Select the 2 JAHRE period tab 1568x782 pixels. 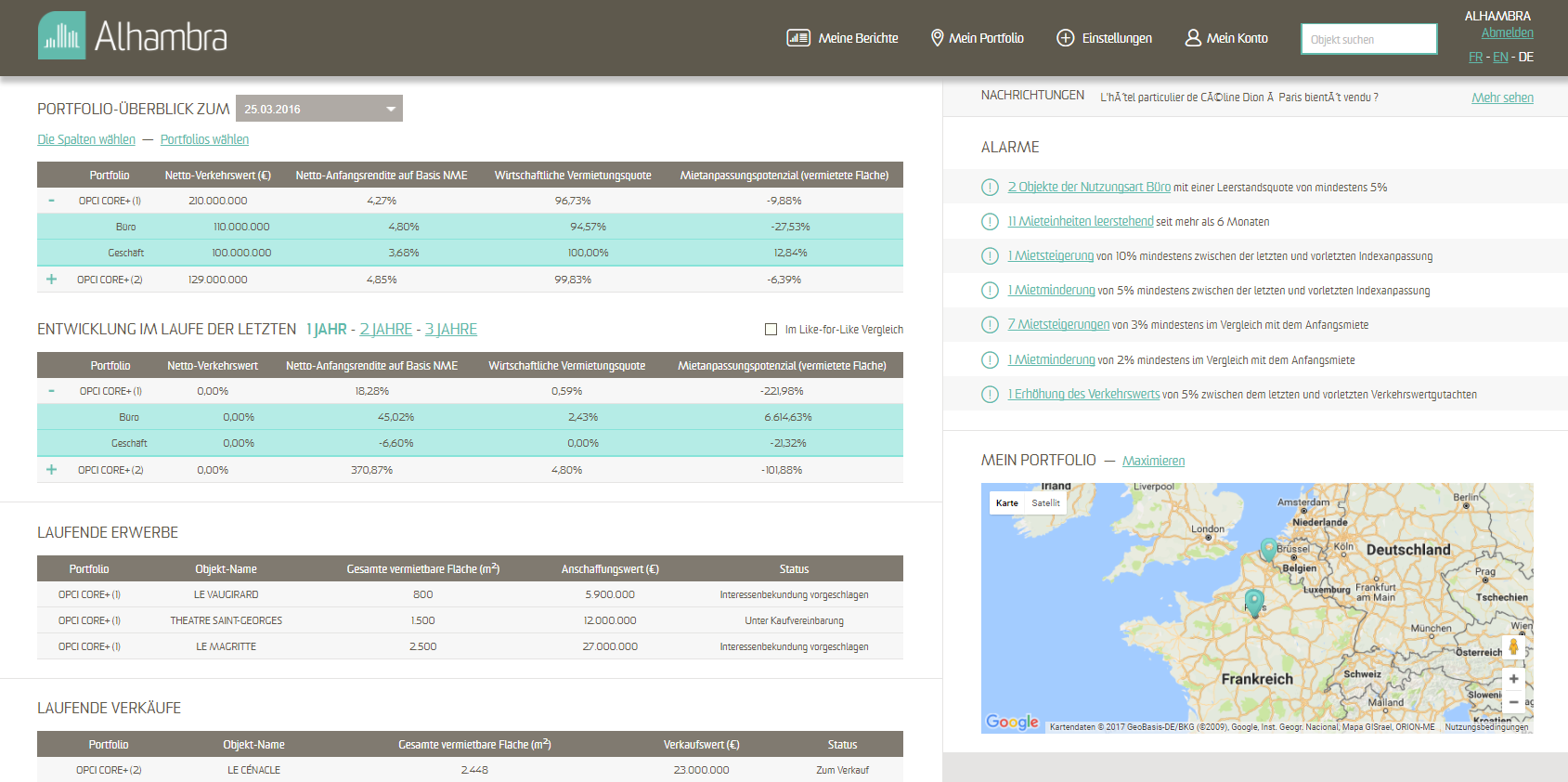pos(385,330)
